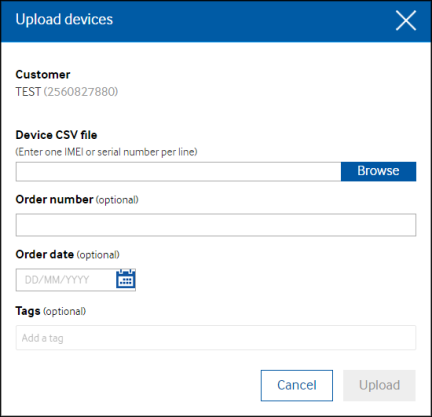
Task: Open the Order date calendar picker
Action: (x=126, y=279)
